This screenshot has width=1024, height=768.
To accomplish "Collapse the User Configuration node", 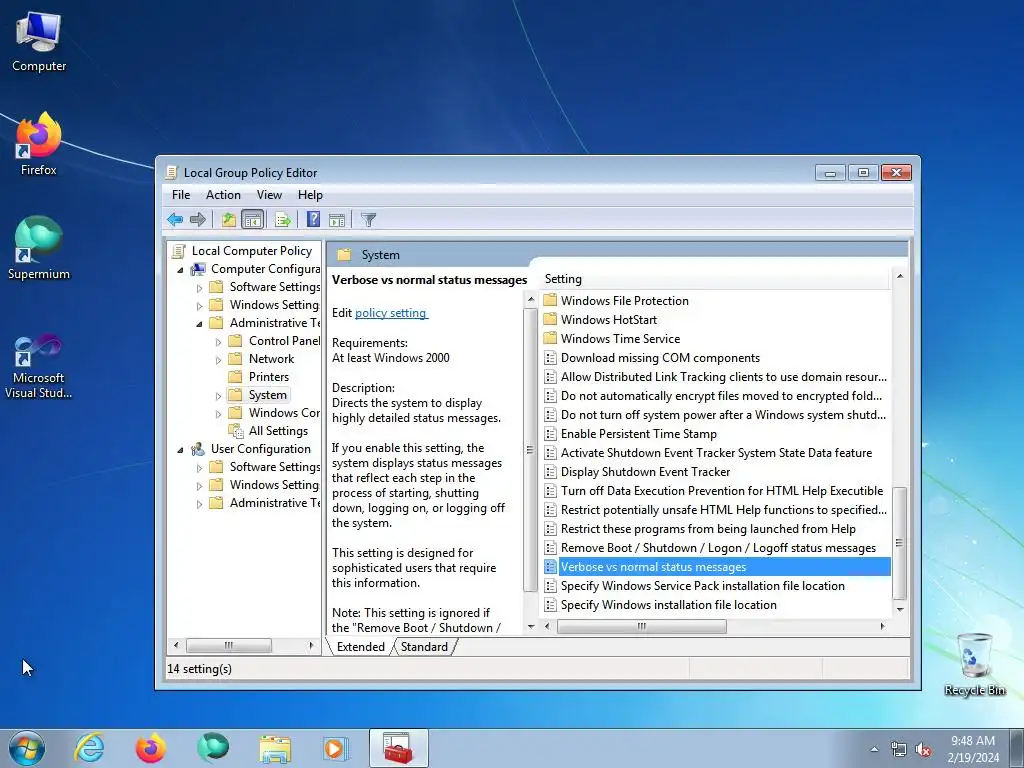I will pos(180,449).
